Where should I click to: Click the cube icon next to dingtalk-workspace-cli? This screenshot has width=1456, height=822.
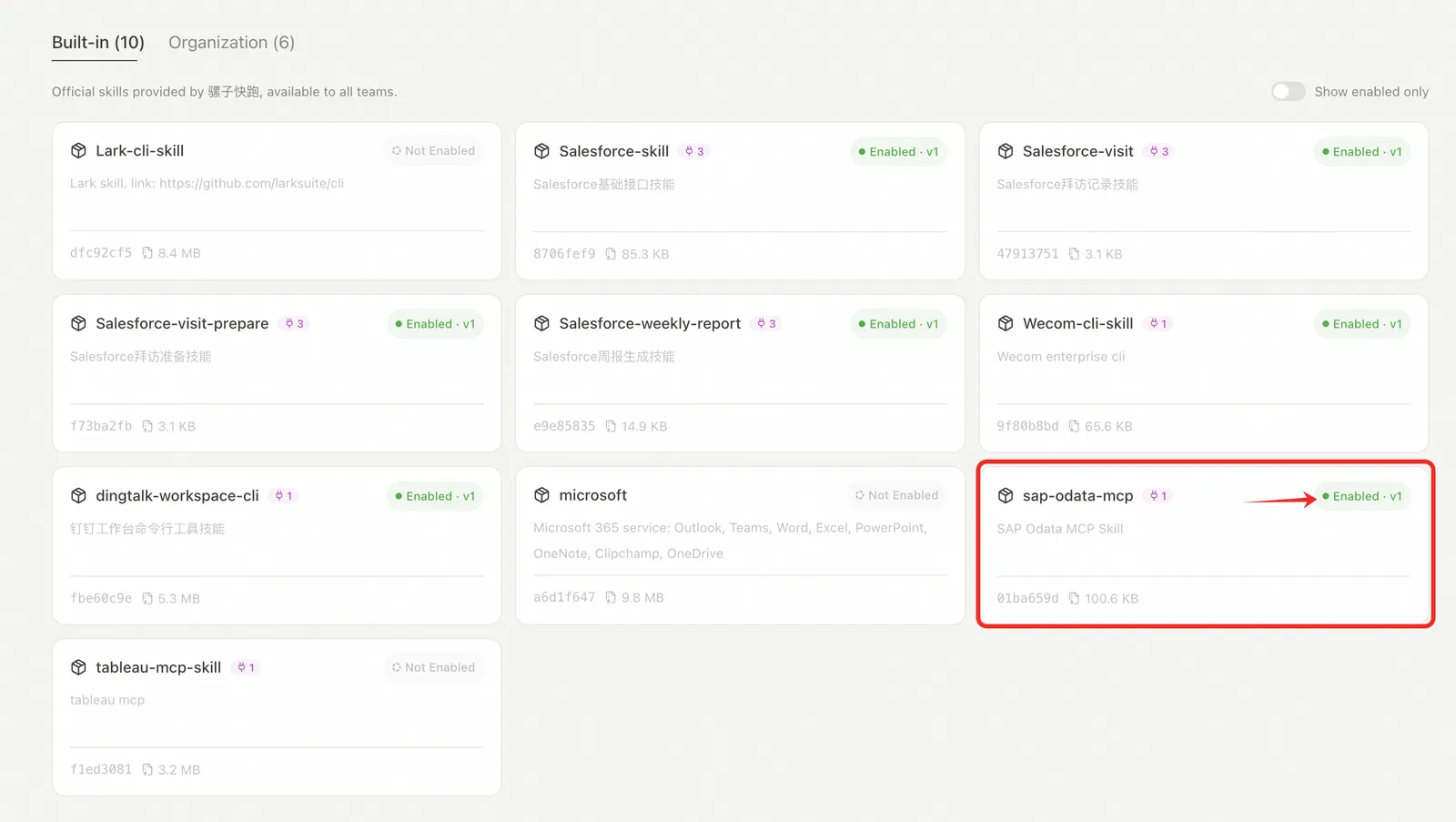click(x=78, y=495)
